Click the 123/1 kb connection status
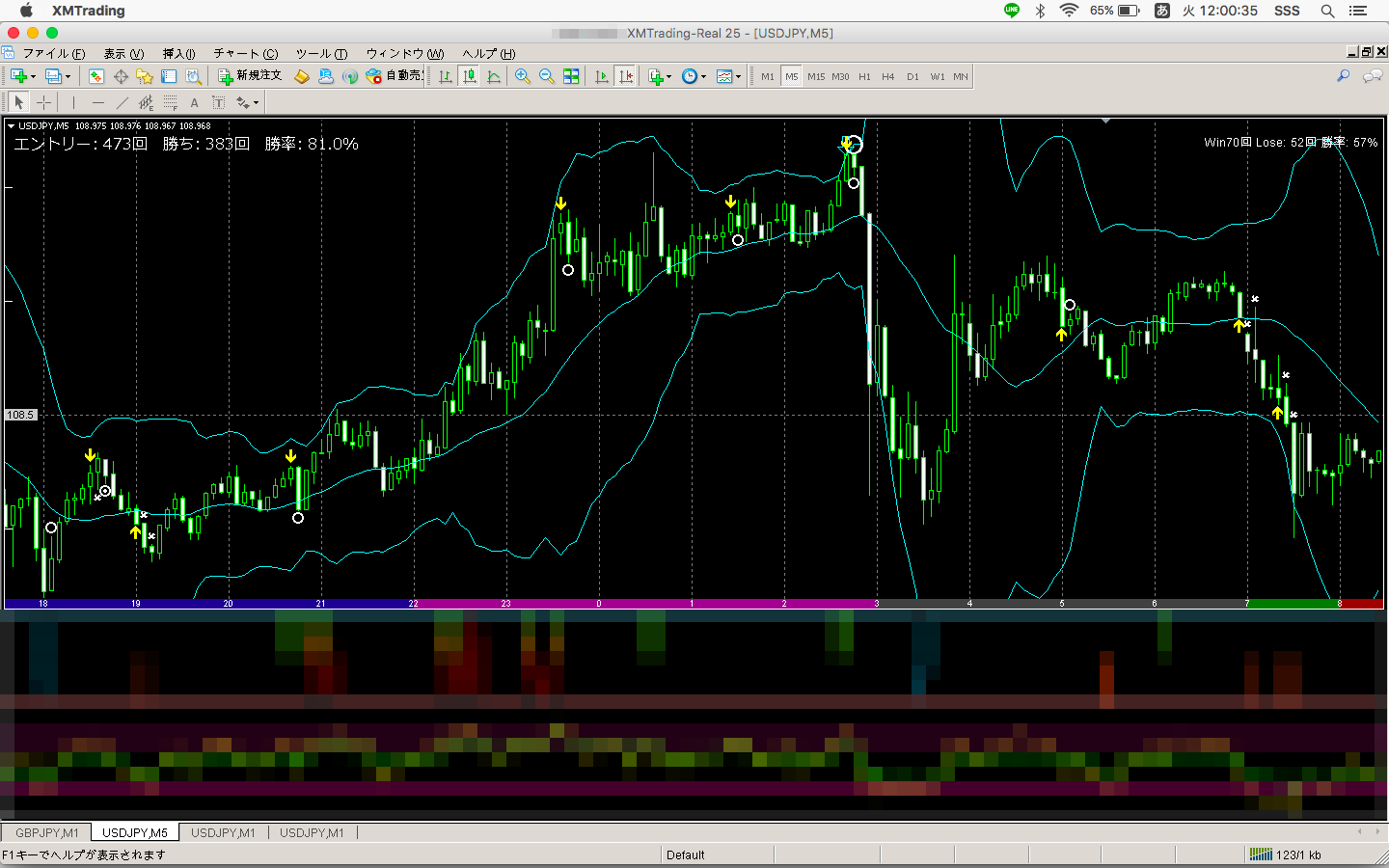The image size is (1389, 868). coord(1286,854)
